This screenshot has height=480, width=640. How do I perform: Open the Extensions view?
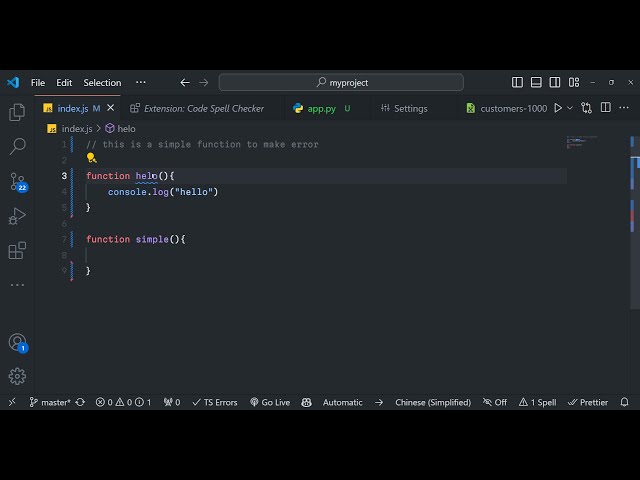pyautogui.click(x=17, y=251)
